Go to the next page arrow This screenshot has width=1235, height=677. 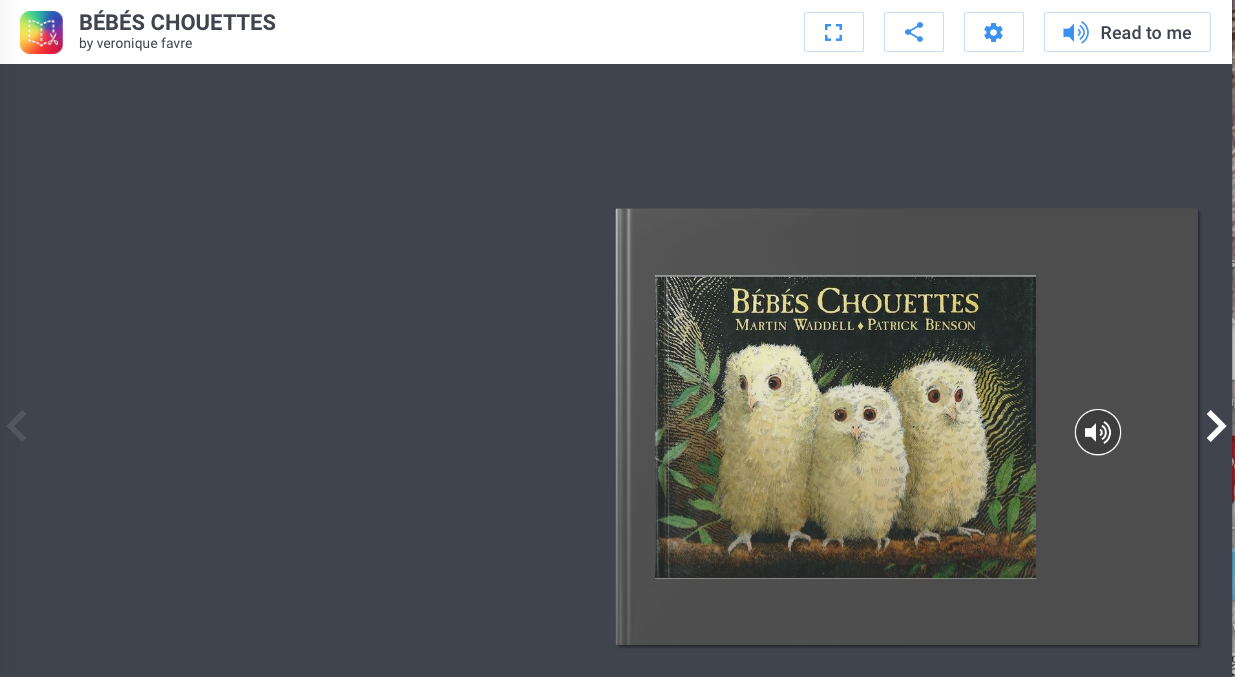pos(1216,426)
